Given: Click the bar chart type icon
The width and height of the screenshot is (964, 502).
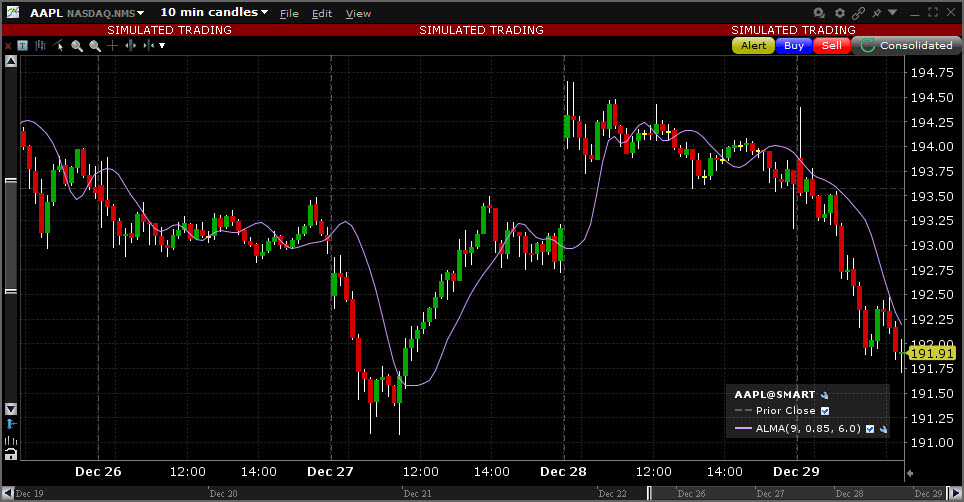Looking at the screenshot, I should [x=41, y=45].
